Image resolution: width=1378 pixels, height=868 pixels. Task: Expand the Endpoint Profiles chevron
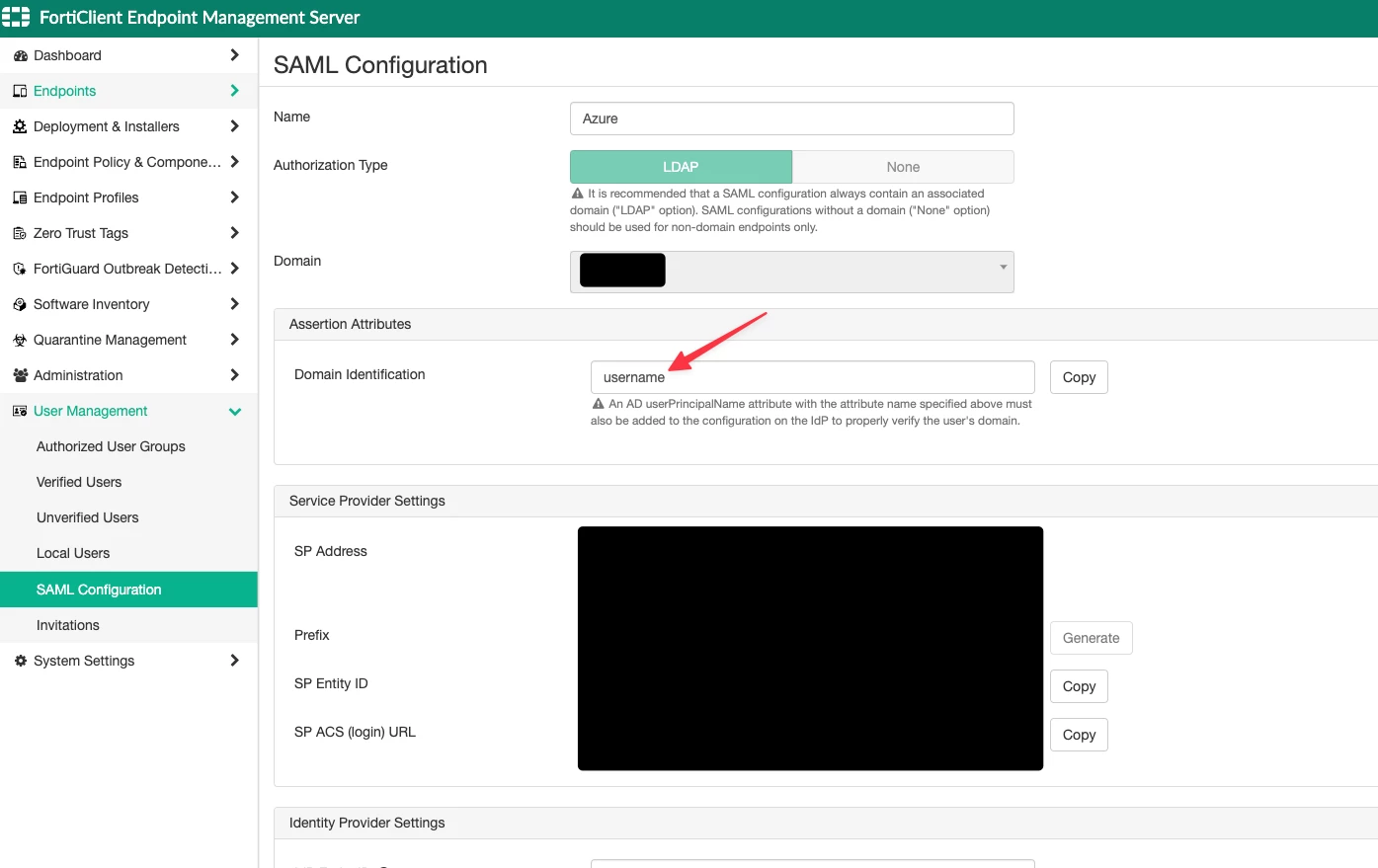(234, 197)
